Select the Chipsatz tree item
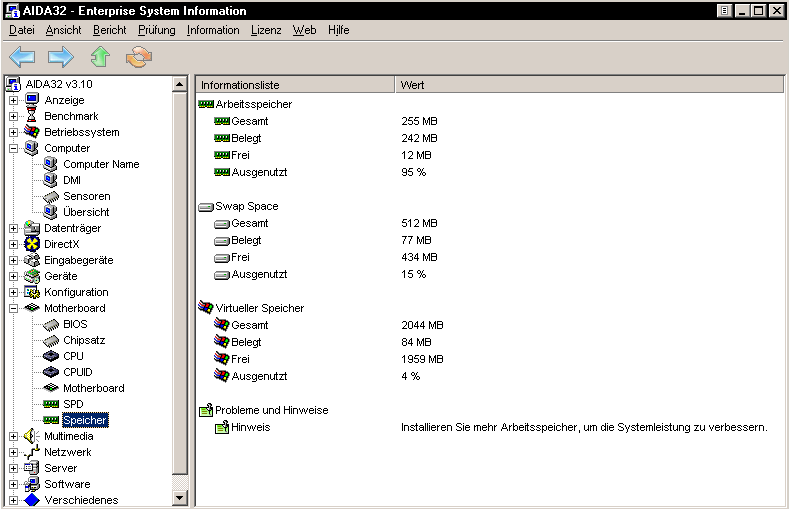789x509 pixels. [84, 340]
